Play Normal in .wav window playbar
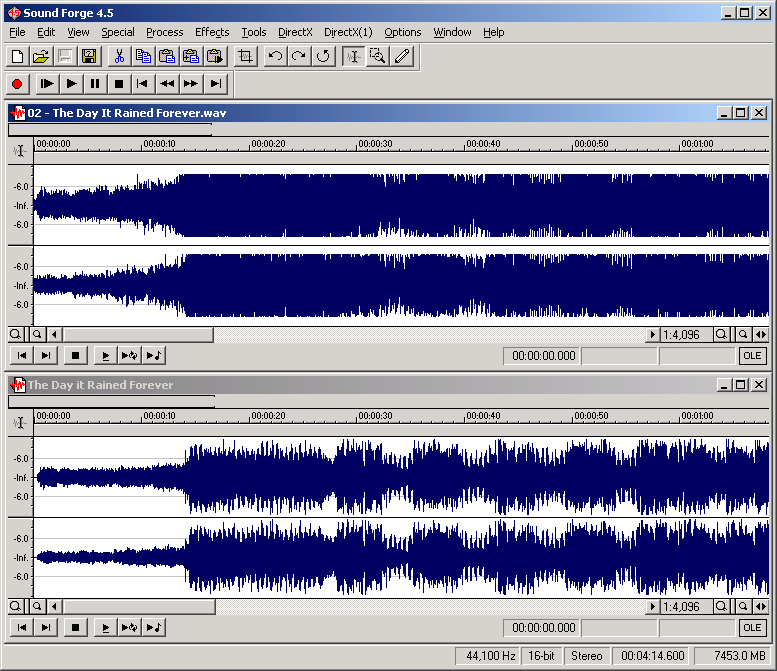This screenshot has height=671, width=777. click(105, 355)
